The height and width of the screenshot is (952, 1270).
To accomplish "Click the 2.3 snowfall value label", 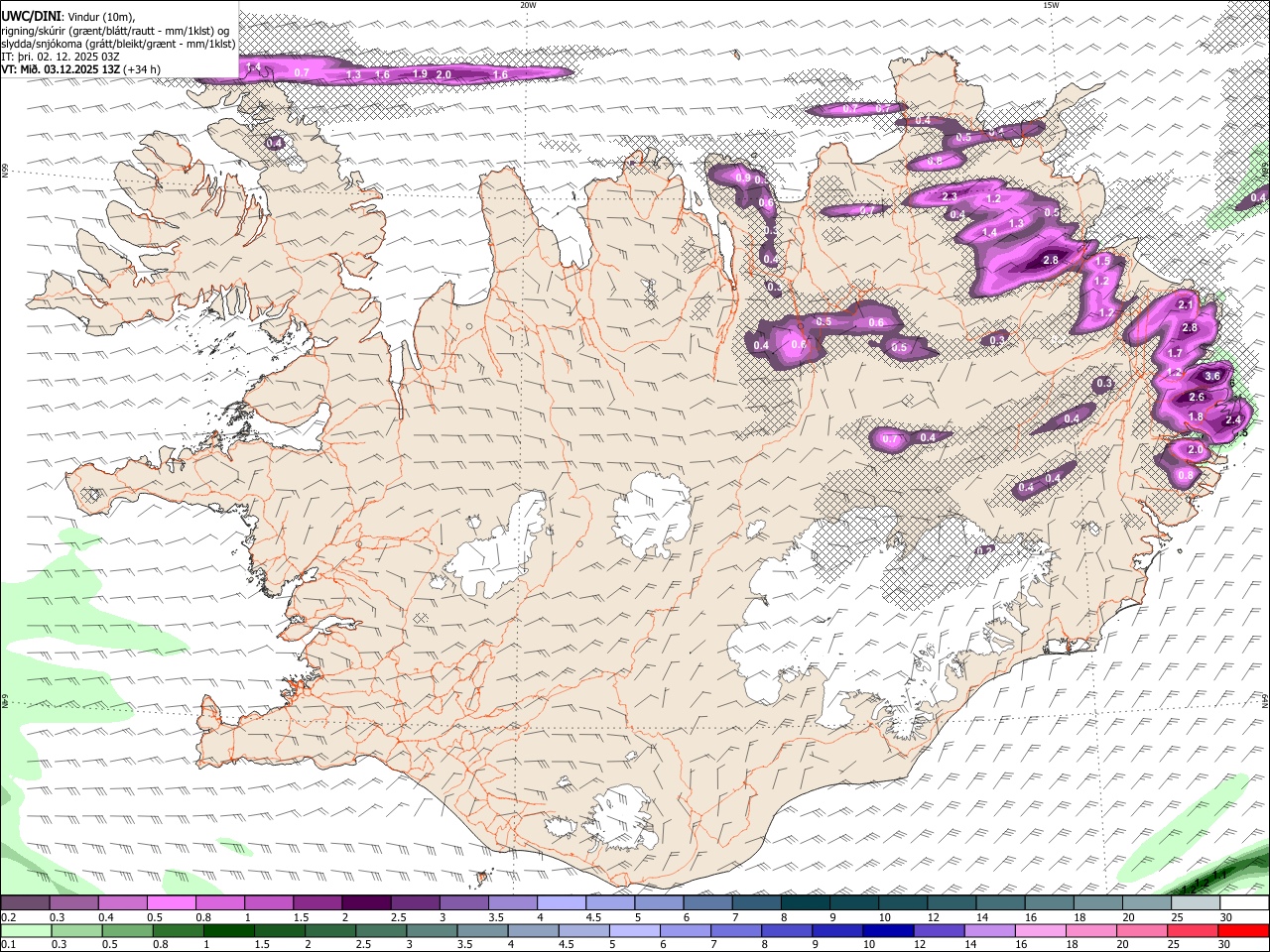I will pos(950,196).
